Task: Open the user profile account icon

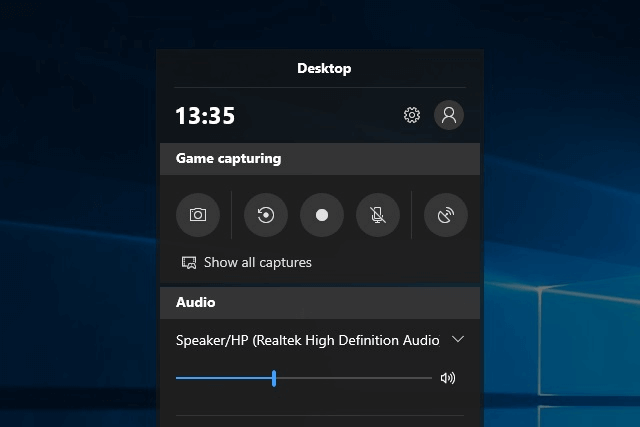Action: coord(449,115)
